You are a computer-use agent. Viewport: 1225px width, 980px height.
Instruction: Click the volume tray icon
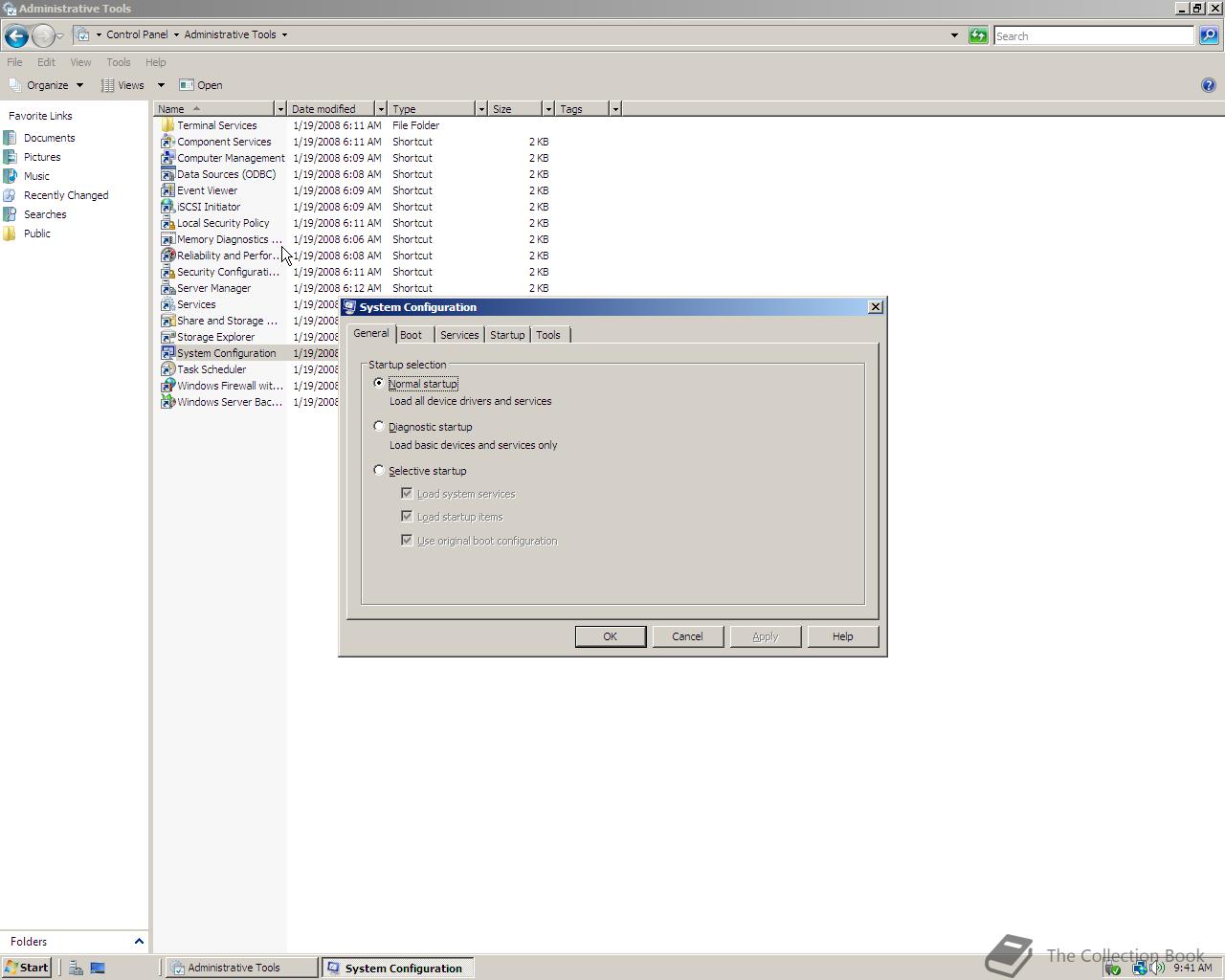click(1157, 968)
